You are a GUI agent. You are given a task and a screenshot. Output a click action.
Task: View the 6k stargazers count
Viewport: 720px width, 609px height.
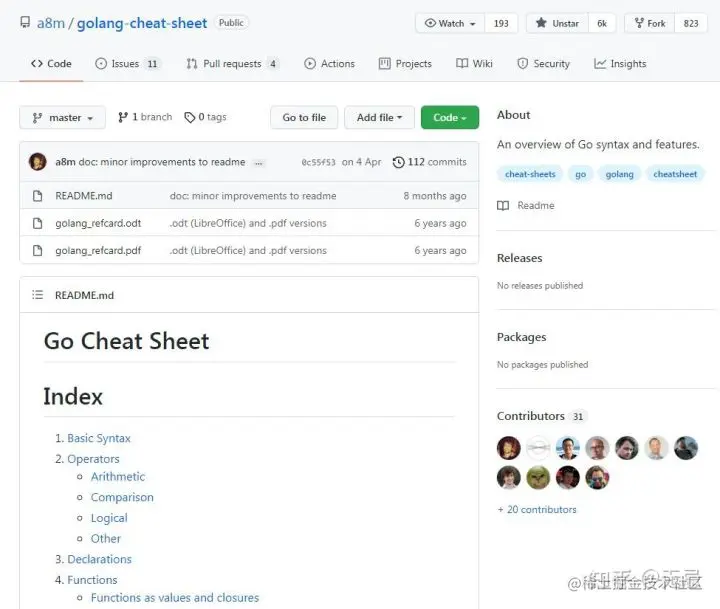point(602,23)
